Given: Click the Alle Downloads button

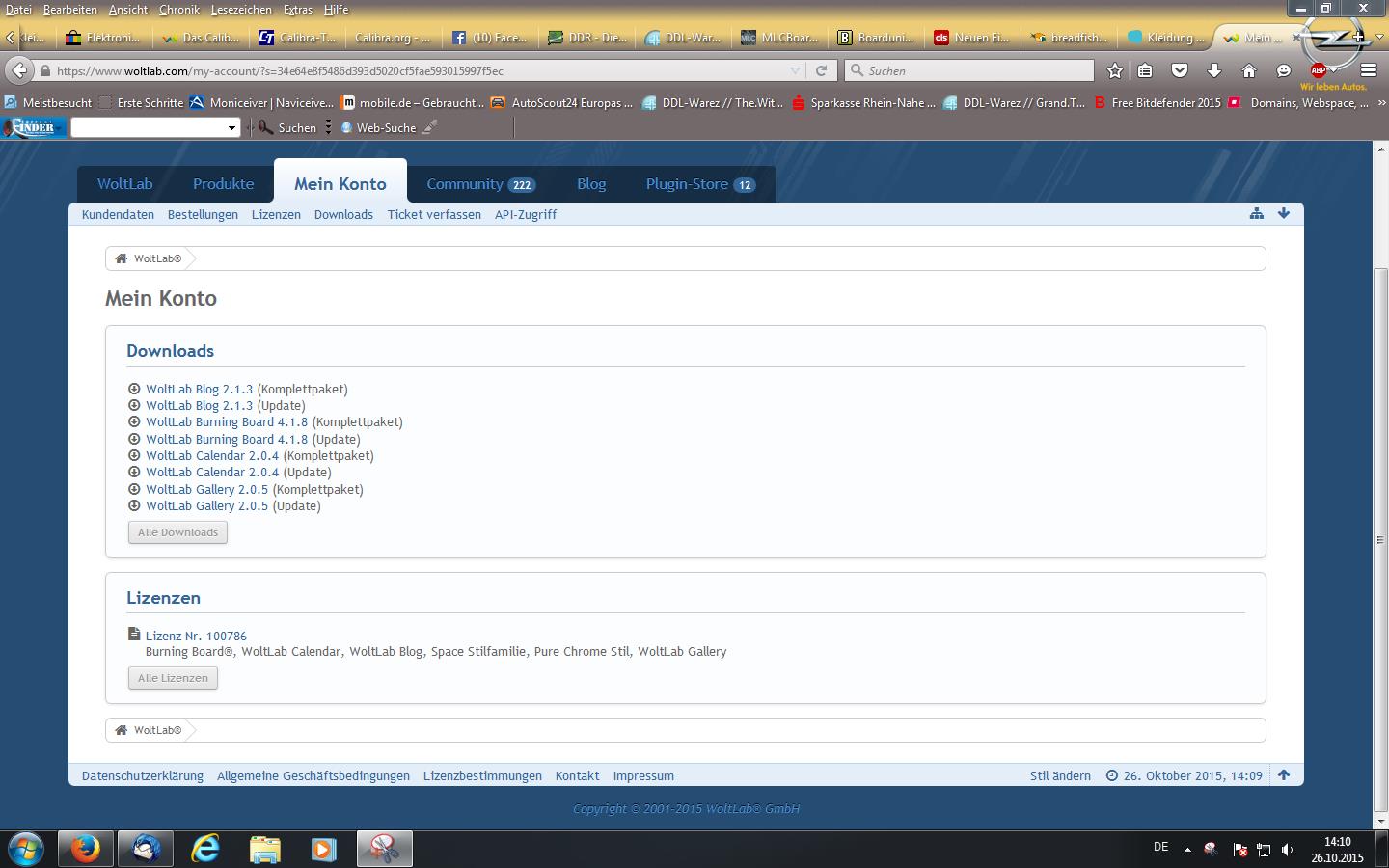Looking at the screenshot, I should click(177, 532).
